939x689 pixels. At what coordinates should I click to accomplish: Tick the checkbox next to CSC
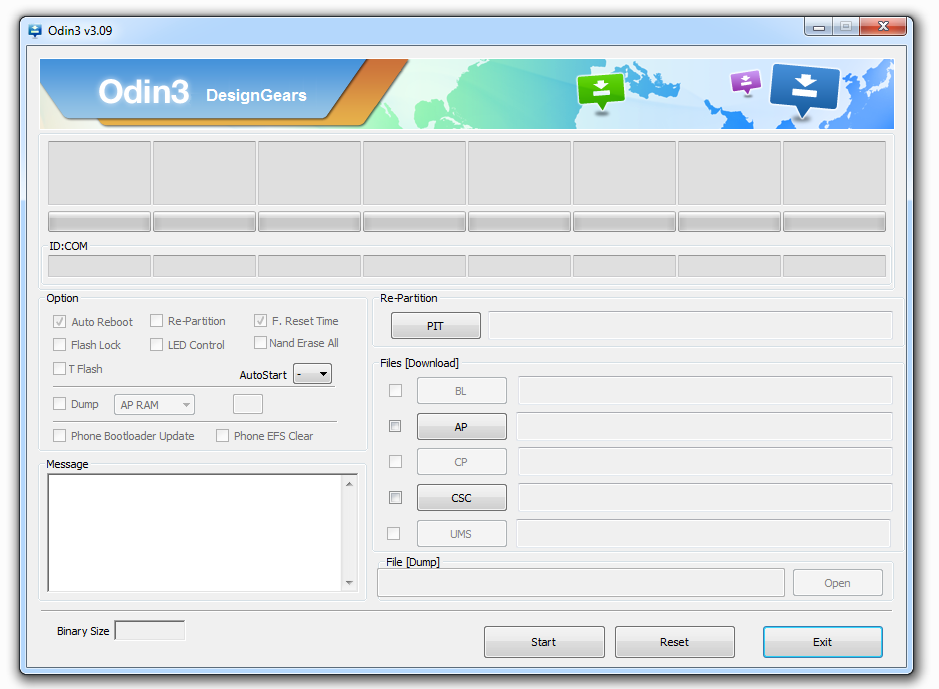395,497
